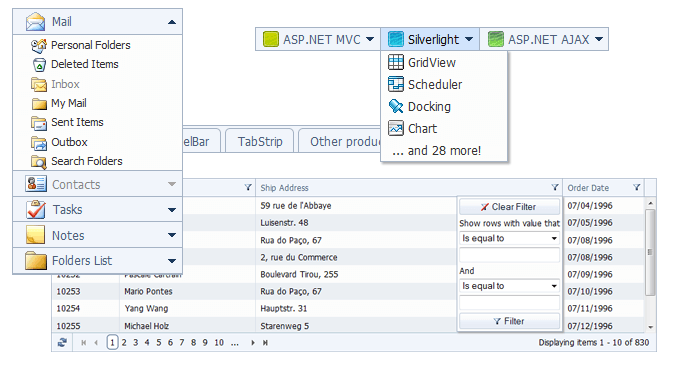Click the Filter button in the popup

tap(509, 321)
